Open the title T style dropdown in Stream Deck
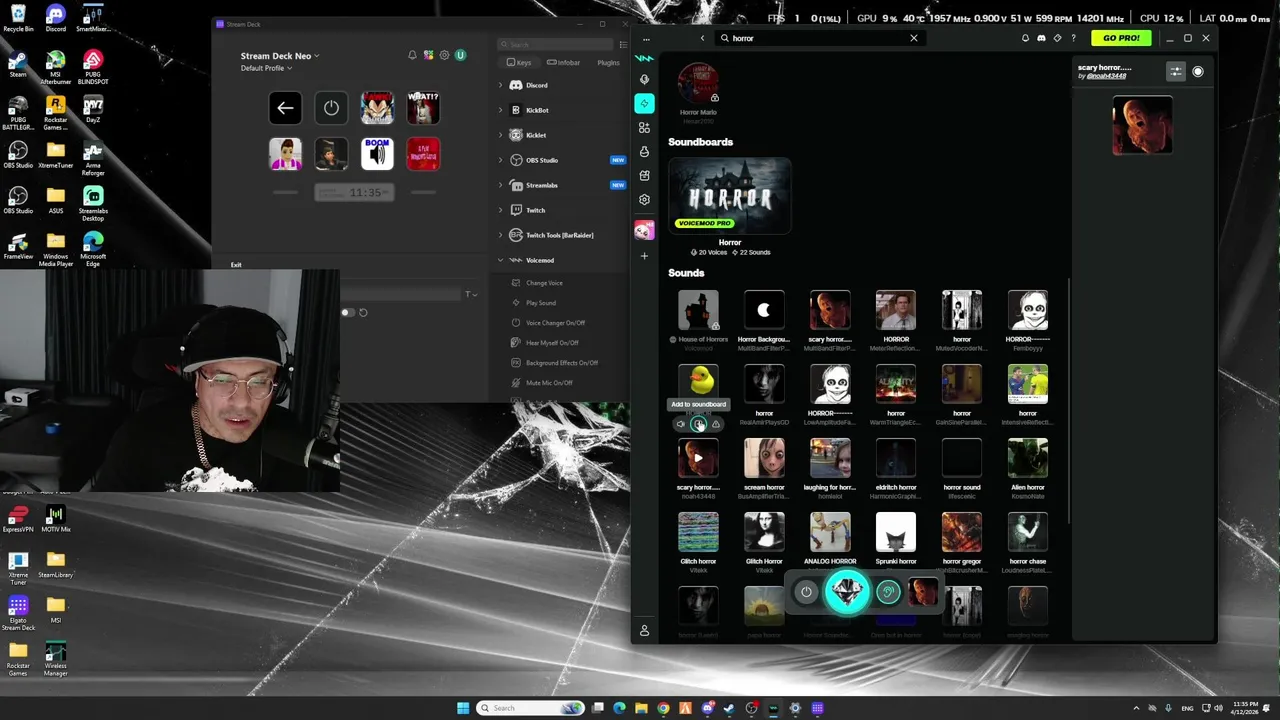This screenshot has height=720, width=1280. click(471, 294)
